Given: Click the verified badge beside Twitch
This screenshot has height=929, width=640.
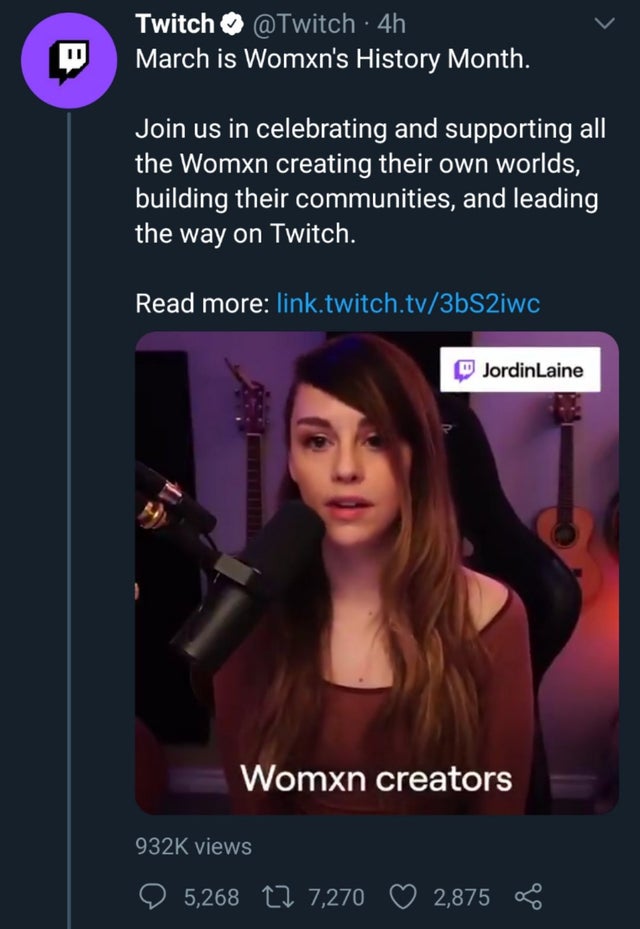Looking at the screenshot, I should [230, 23].
